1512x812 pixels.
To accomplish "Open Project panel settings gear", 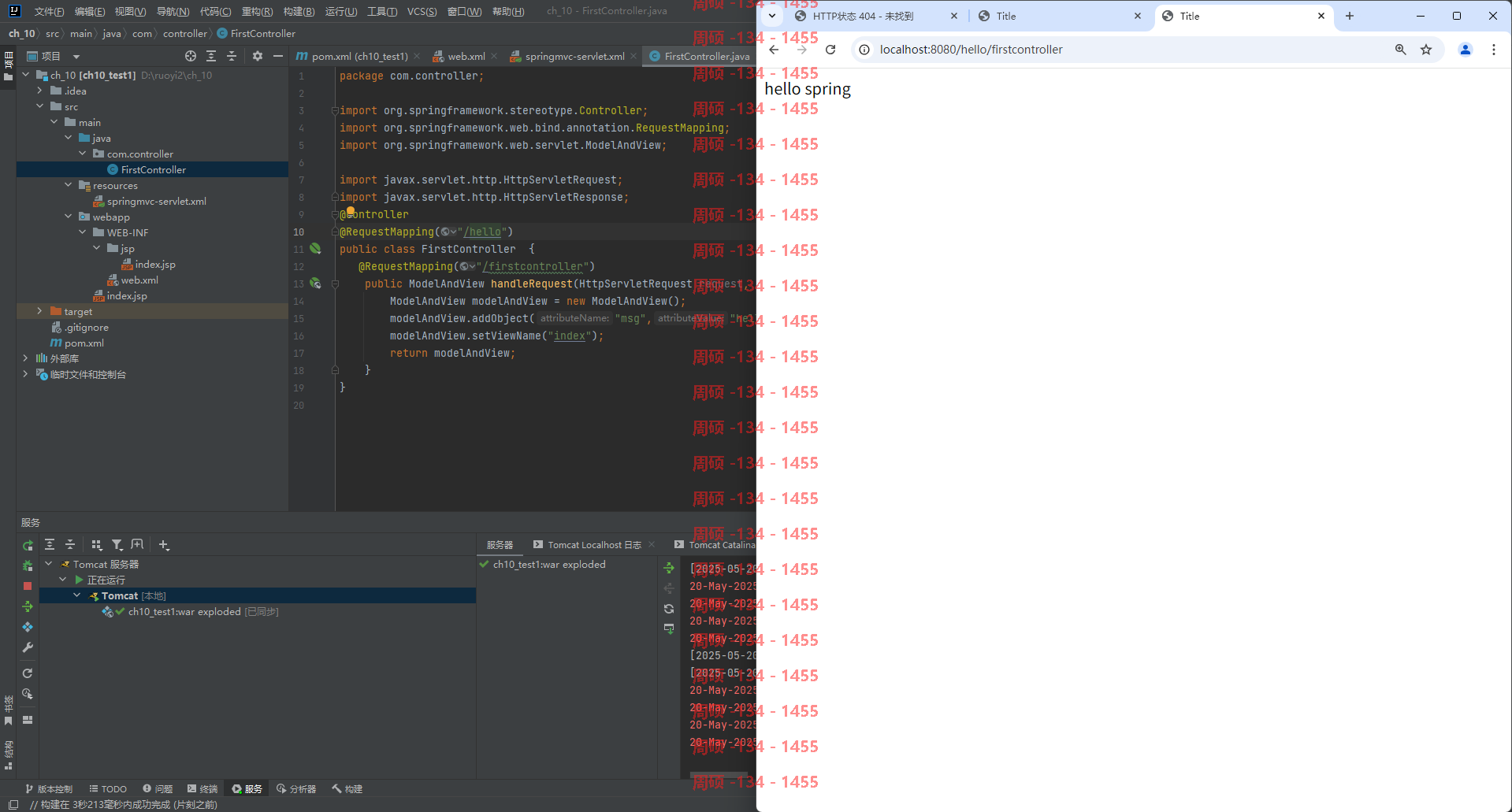I will [x=258, y=56].
